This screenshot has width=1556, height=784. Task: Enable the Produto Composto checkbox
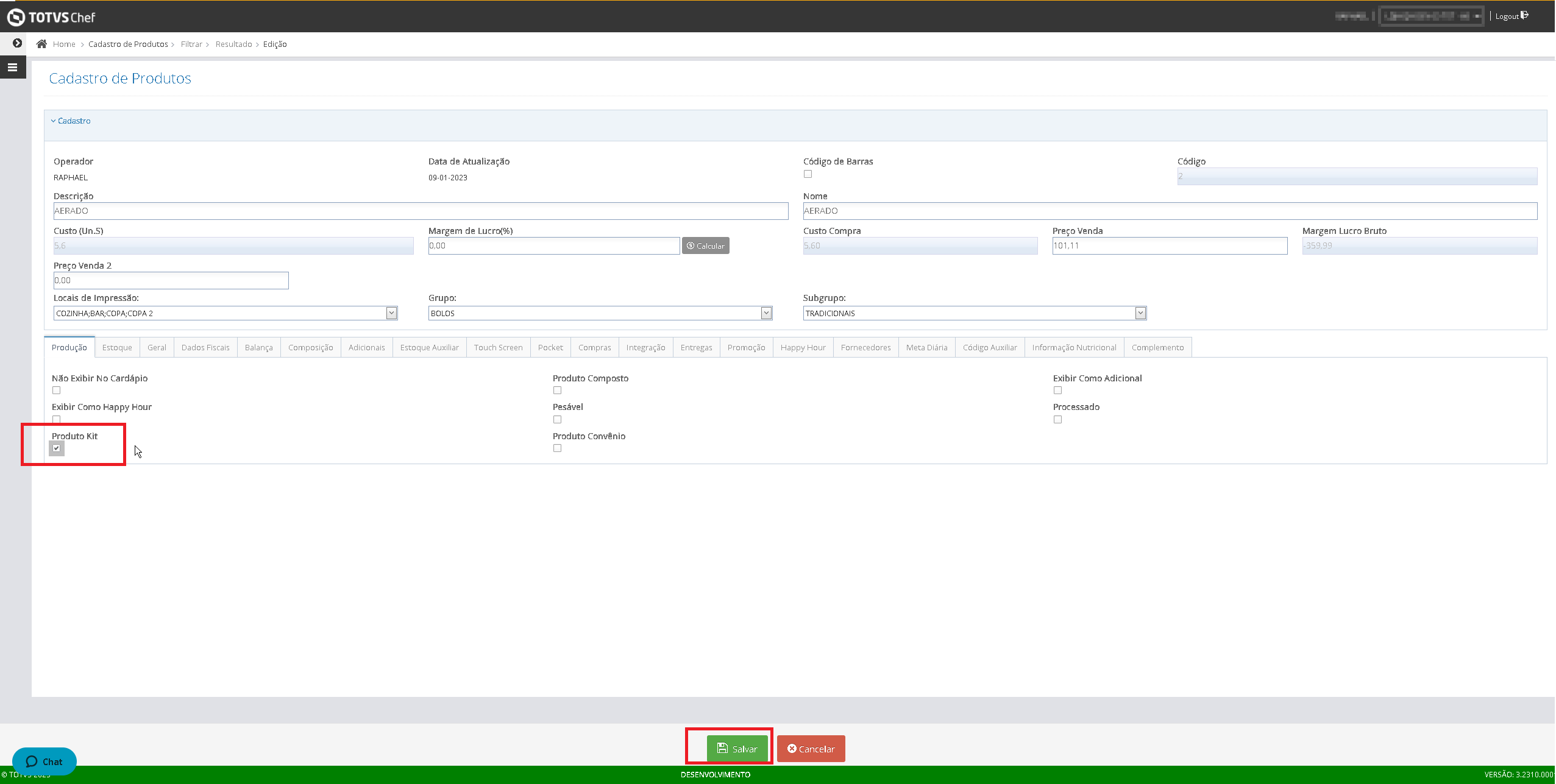coord(557,390)
